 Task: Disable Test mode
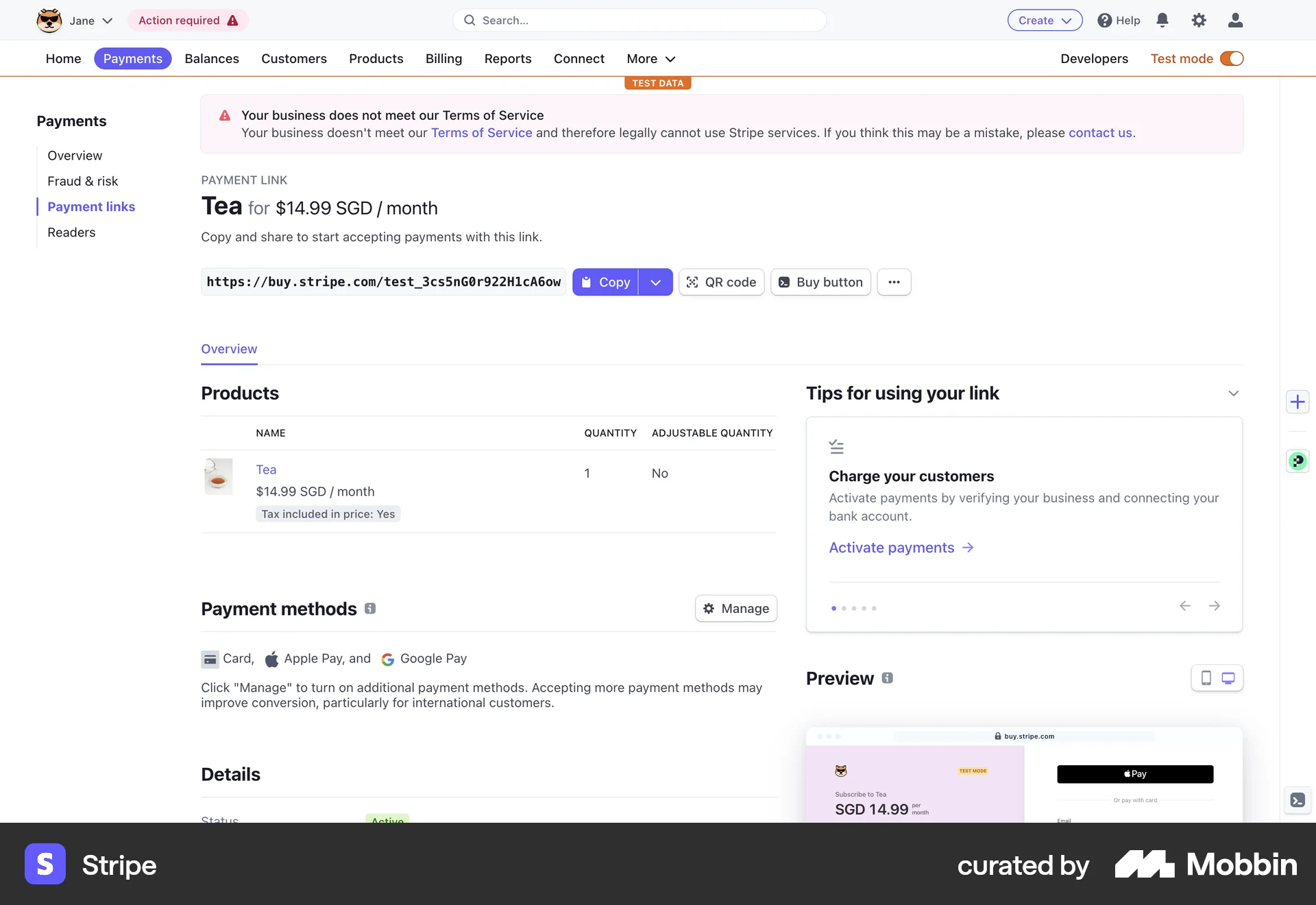(x=1232, y=58)
